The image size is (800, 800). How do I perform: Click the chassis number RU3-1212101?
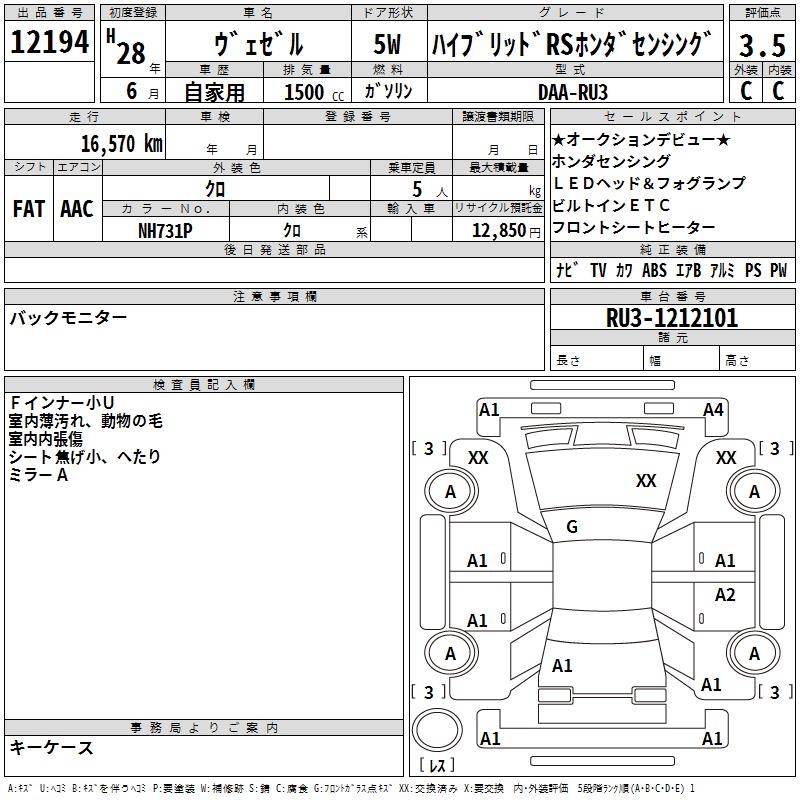[x=672, y=318]
